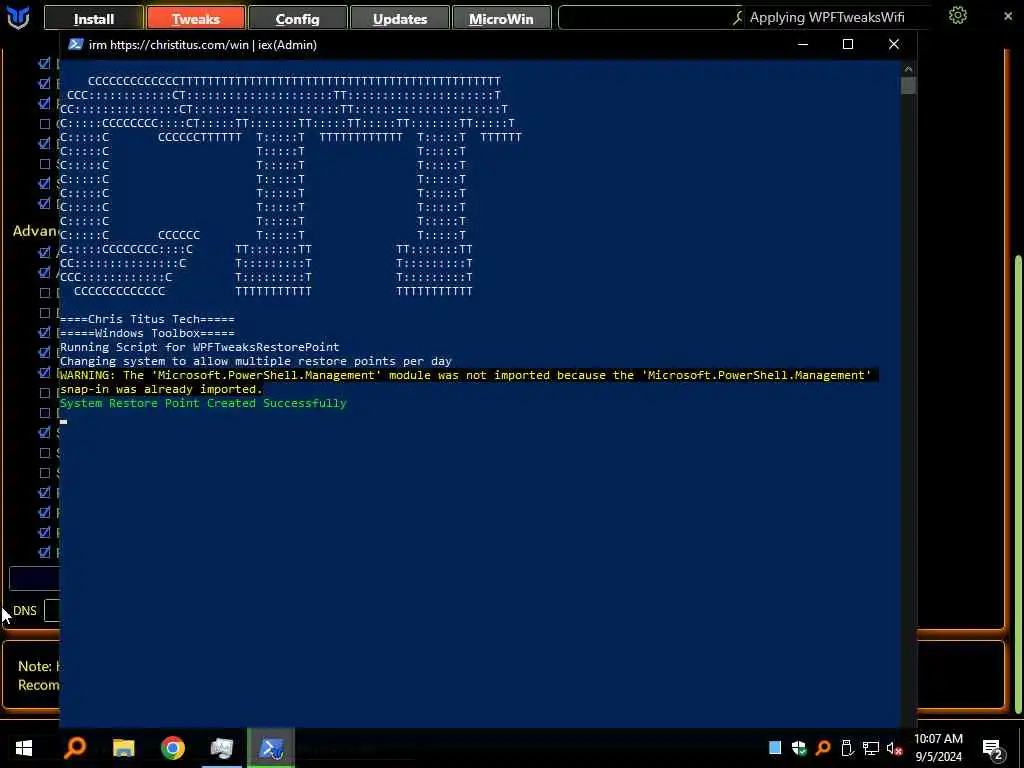Open the Windows Start menu
1024x768 pixels.
[x=24, y=748]
